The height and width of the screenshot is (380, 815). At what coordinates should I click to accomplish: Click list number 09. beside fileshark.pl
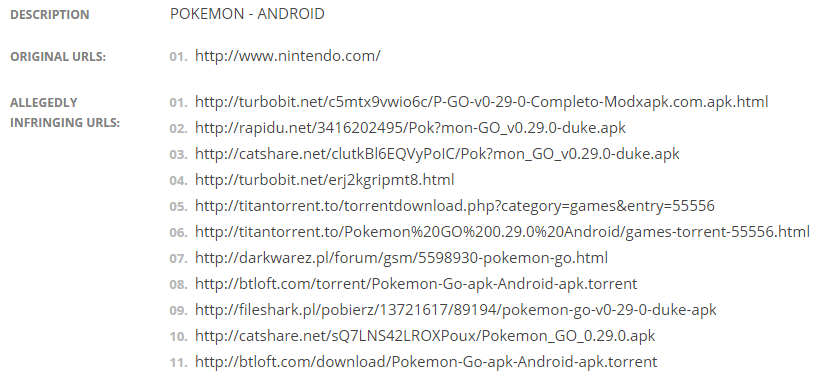pos(178,310)
